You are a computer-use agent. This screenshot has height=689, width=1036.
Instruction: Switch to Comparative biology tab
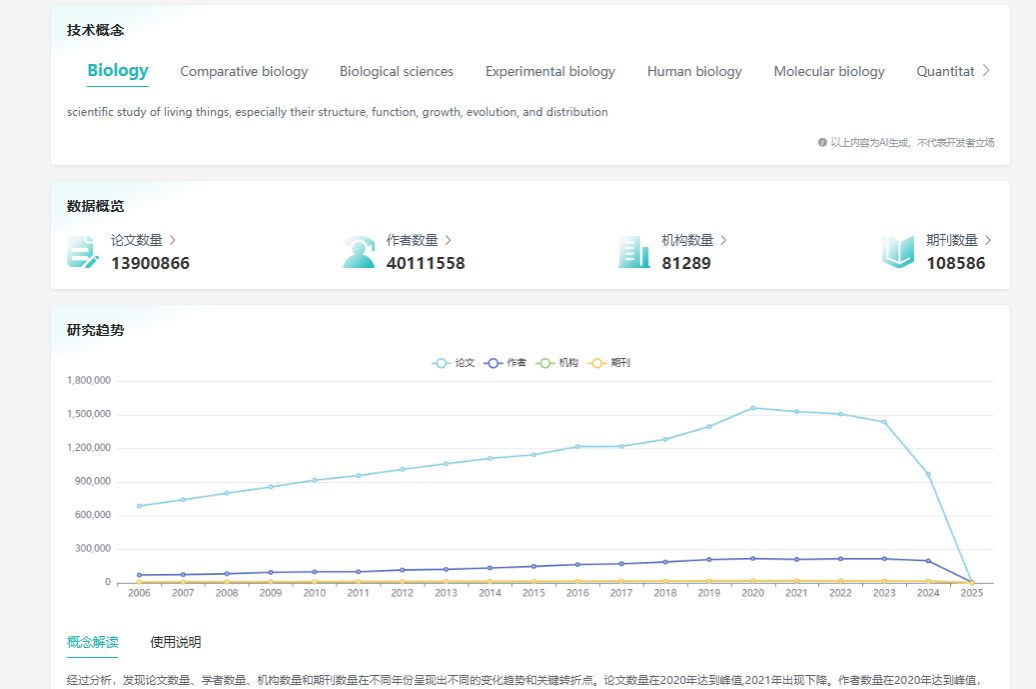click(244, 72)
